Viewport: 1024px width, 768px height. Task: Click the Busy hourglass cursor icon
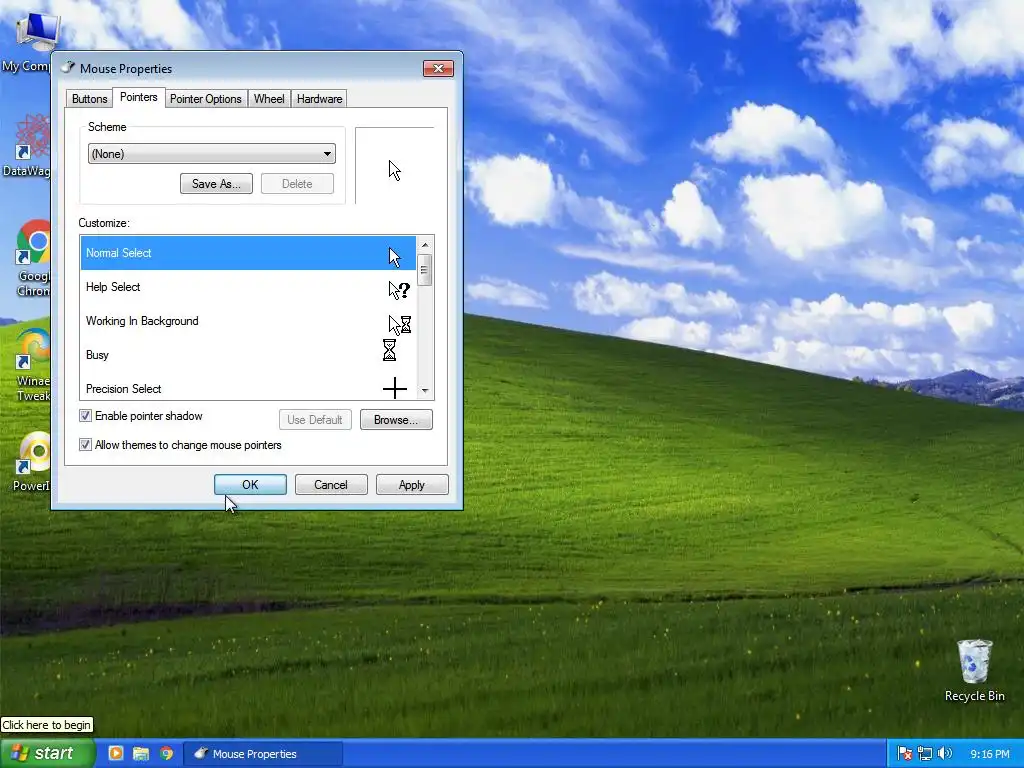[x=389, y=350]
